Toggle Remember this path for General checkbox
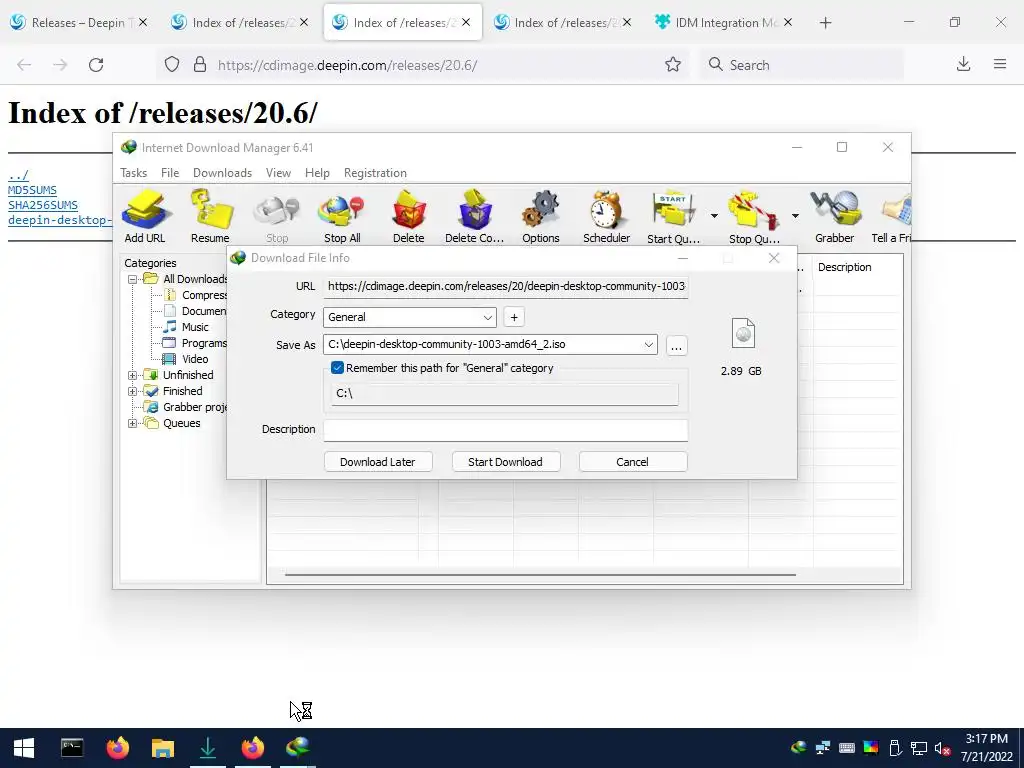Image resolution: width=1024 pixels, height=768 pixels. 337,368
